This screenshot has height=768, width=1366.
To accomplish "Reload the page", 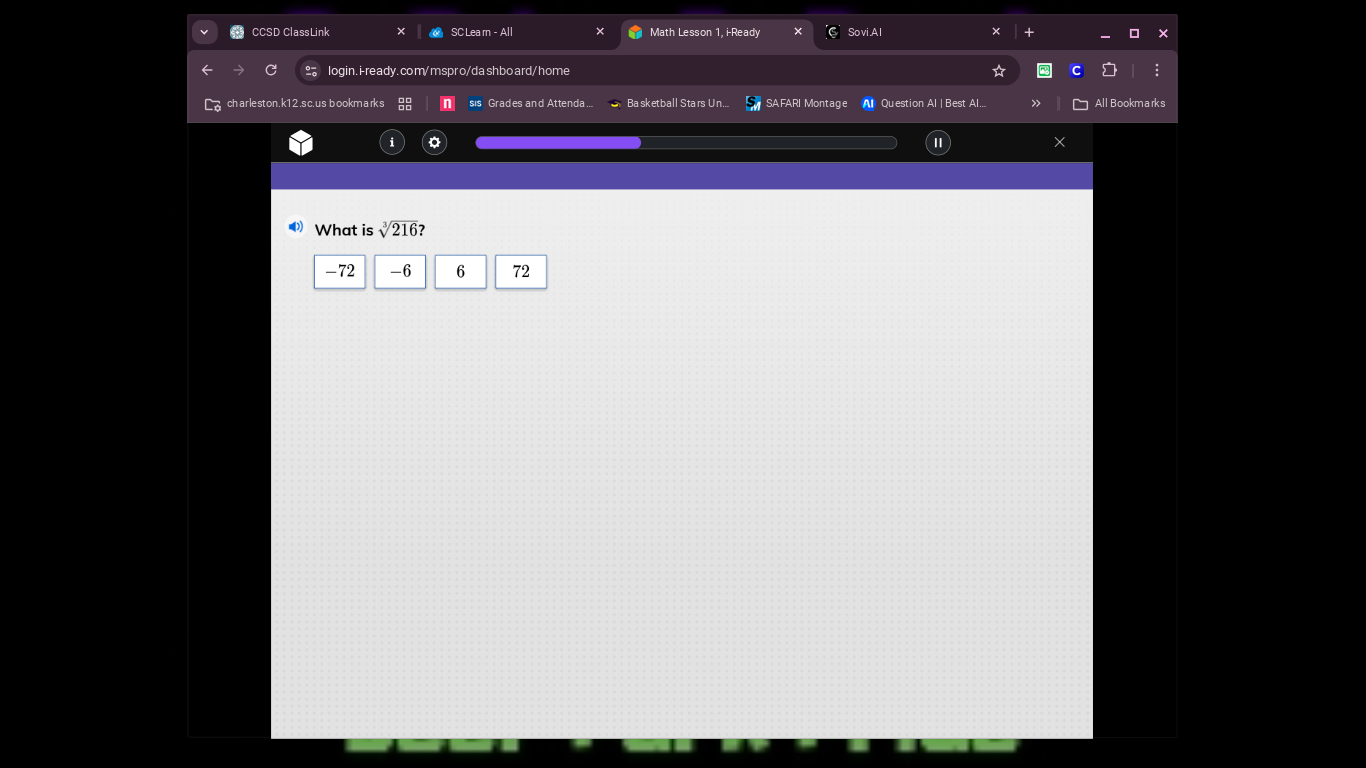I will (x=271, y=70).
